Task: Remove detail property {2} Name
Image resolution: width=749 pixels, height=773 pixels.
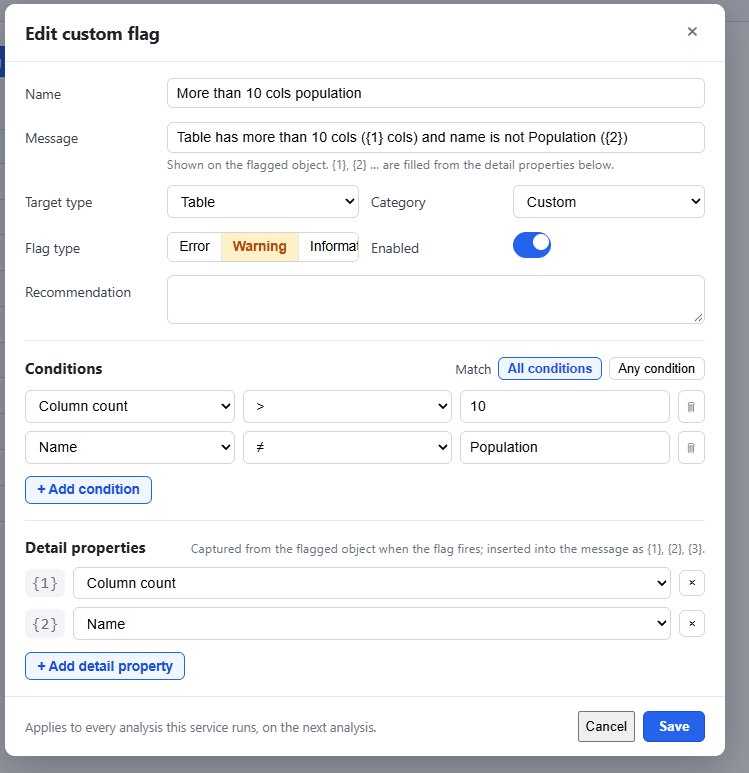Action: pos(692,624)
